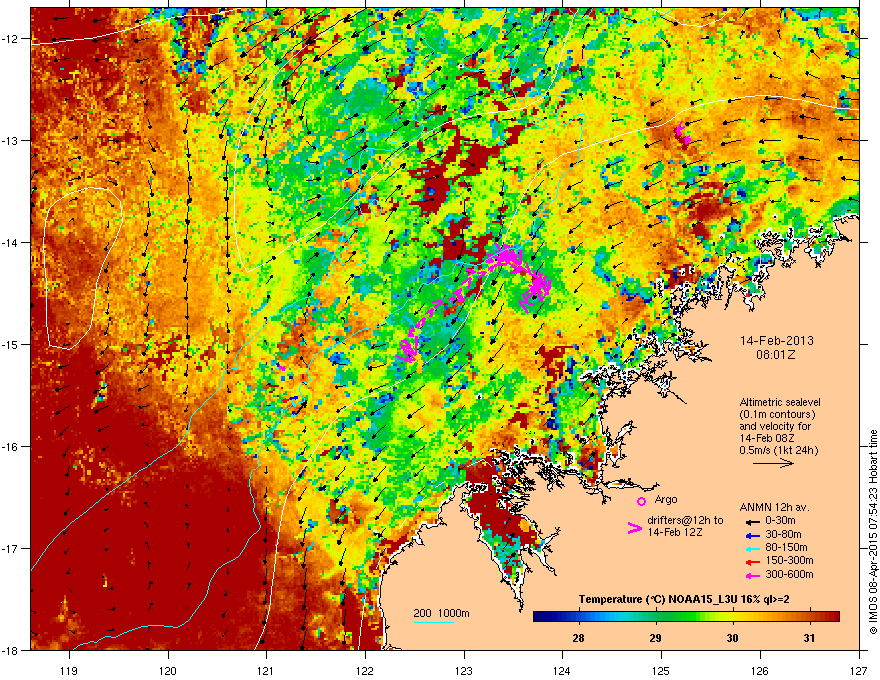Click the '80-150m' depth label
880x680 pixels.
(x=786, y=548)
